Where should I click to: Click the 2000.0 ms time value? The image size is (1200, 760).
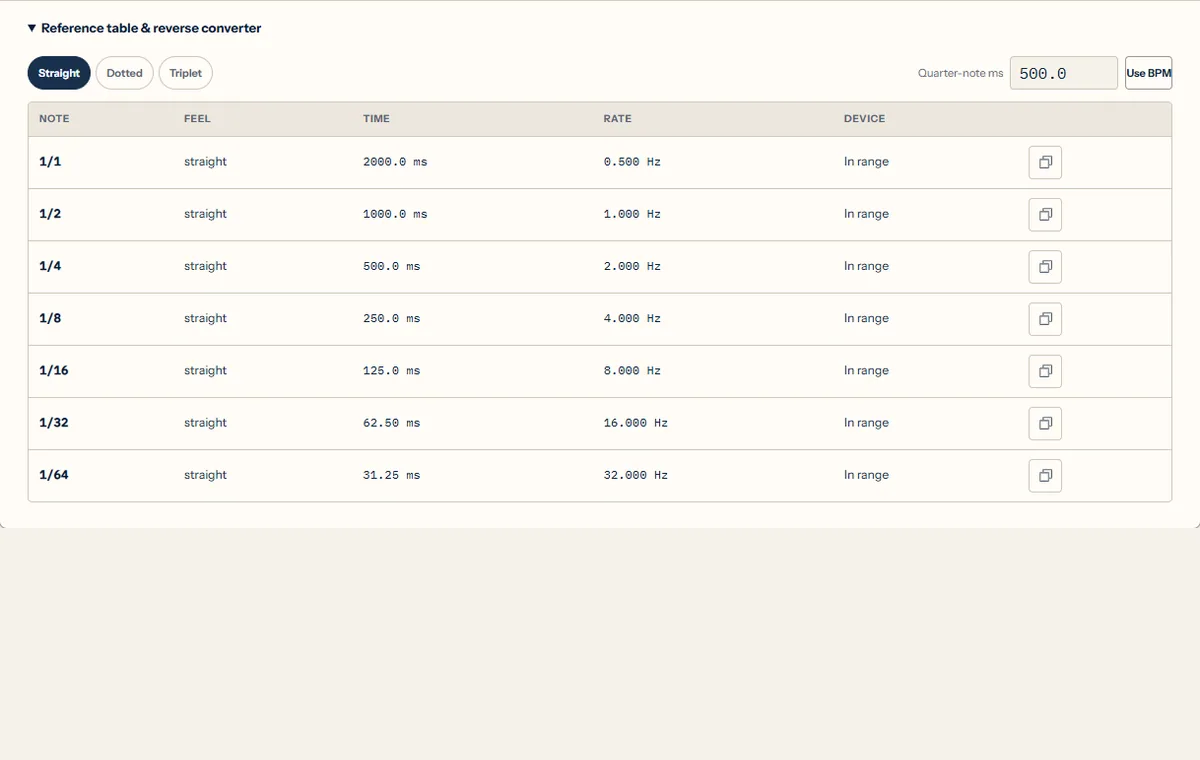click(x=395, y=162)
